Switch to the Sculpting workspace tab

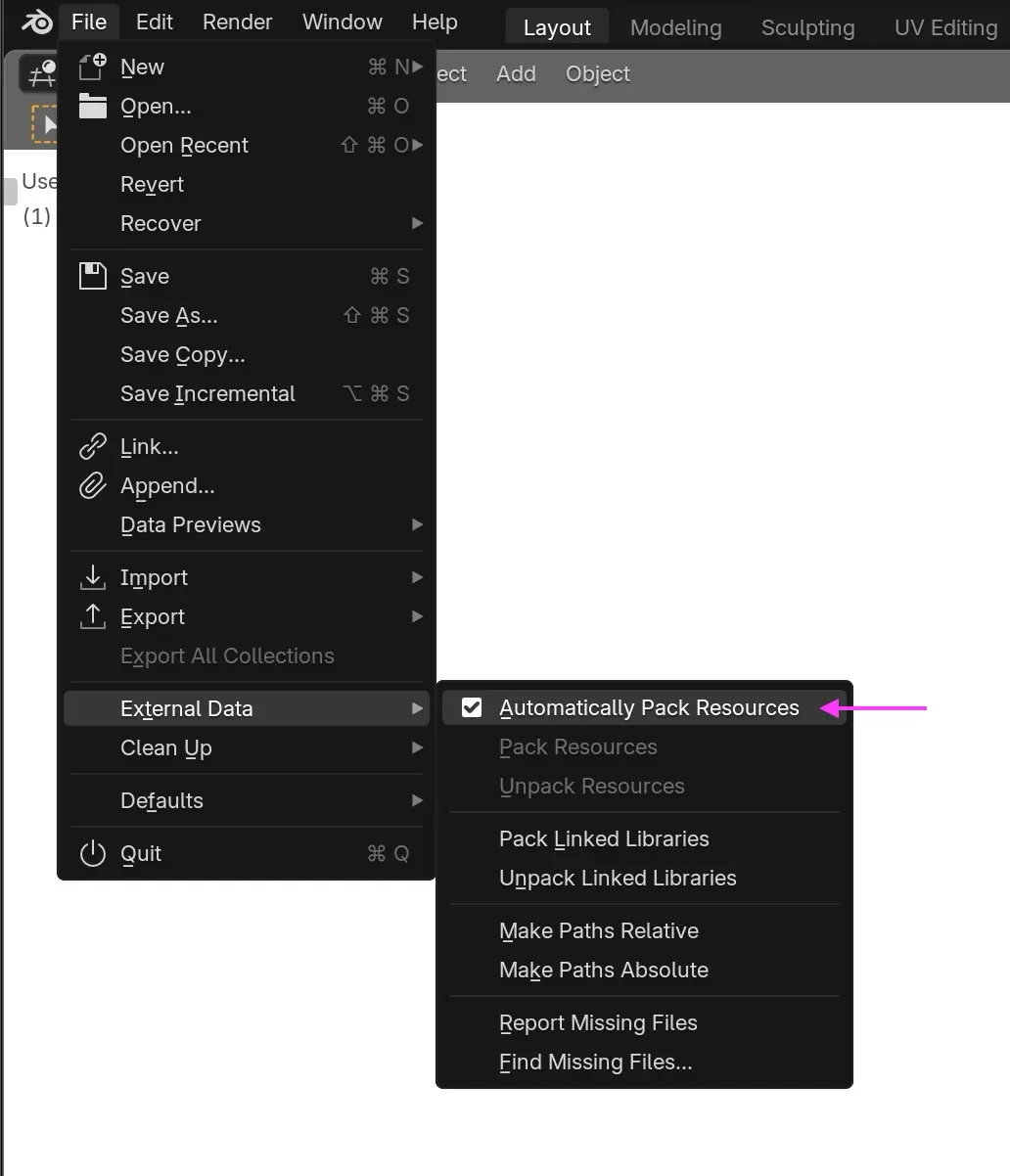click(807, 27)
